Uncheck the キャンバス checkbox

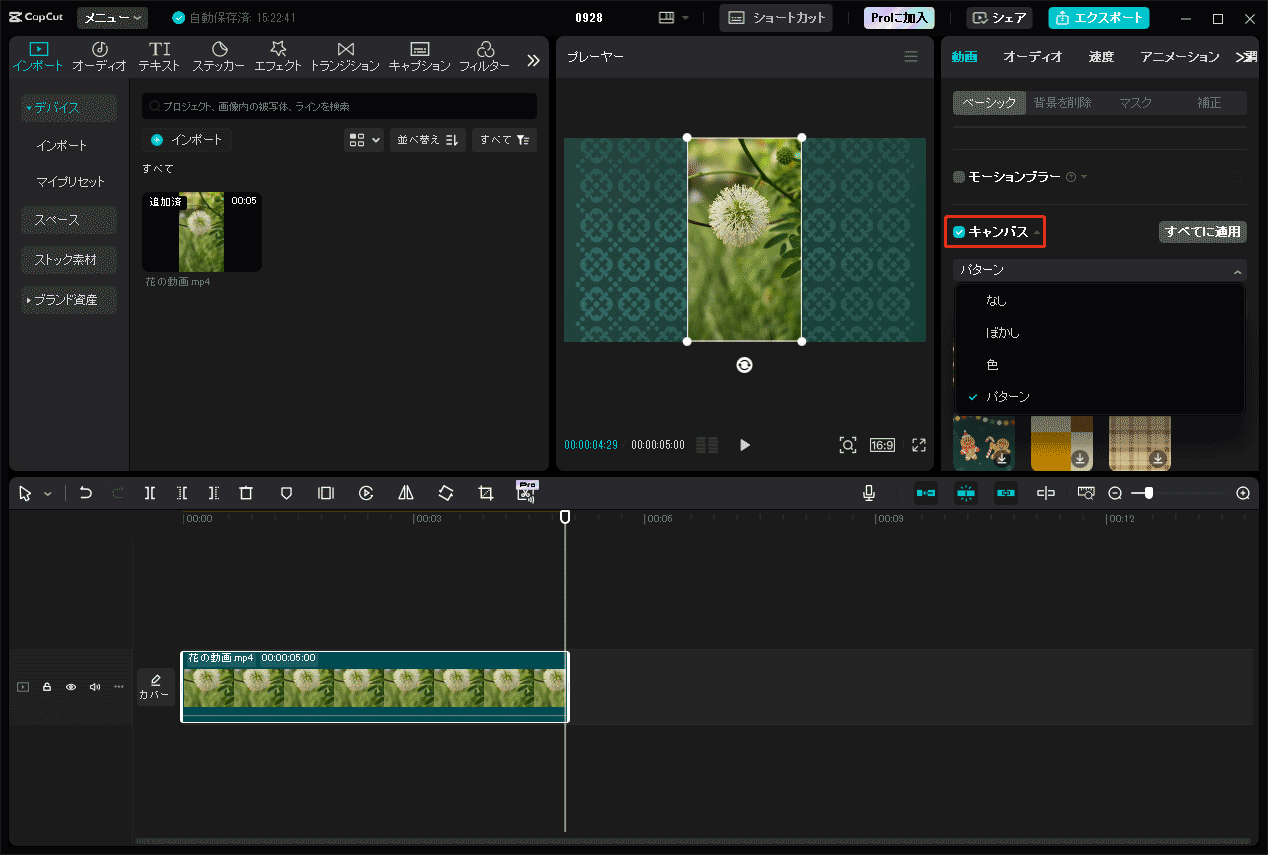959,232
